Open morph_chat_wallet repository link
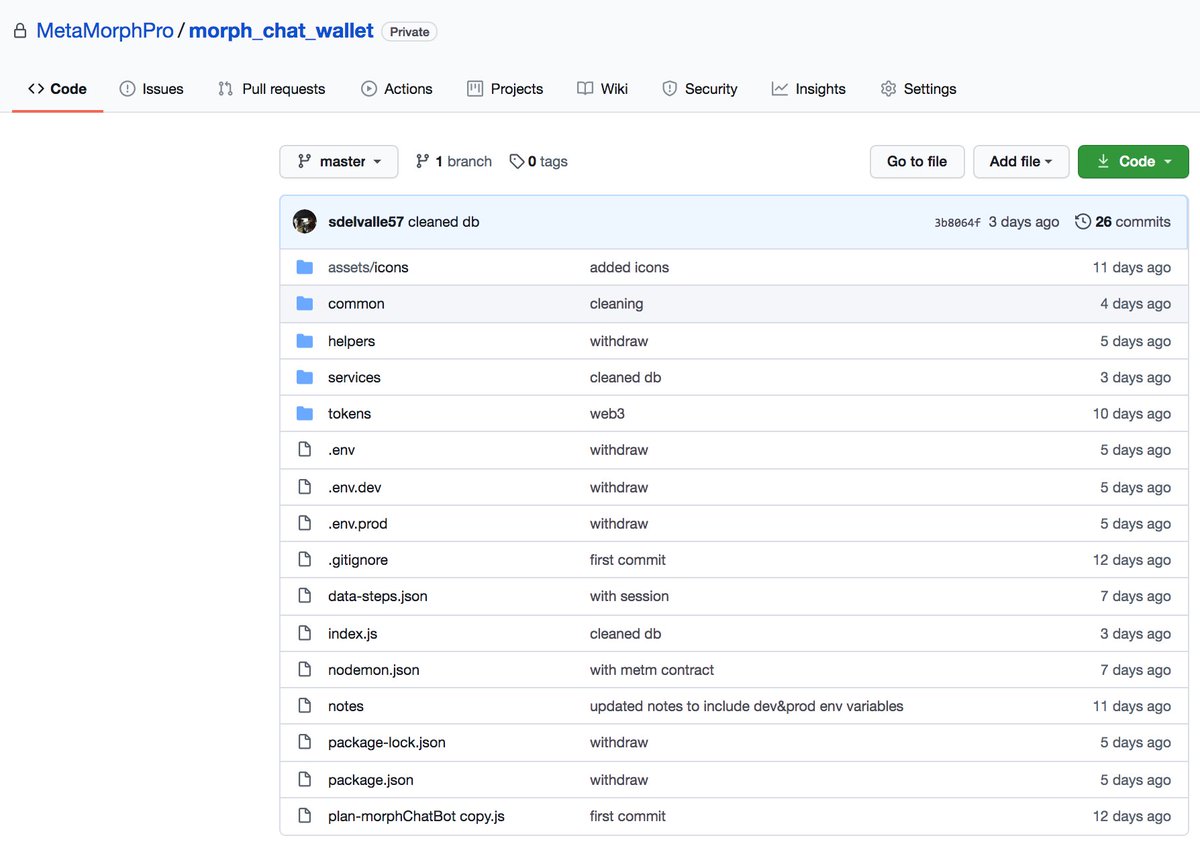This screenshot has height=848, width=1200. (281, 31)
